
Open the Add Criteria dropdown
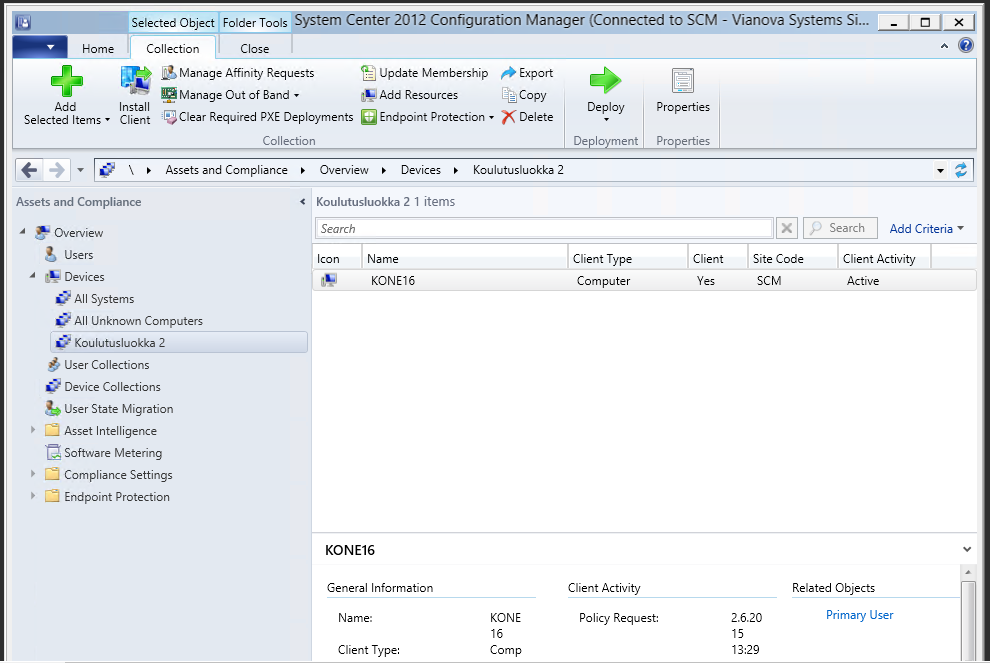[926, 229]
